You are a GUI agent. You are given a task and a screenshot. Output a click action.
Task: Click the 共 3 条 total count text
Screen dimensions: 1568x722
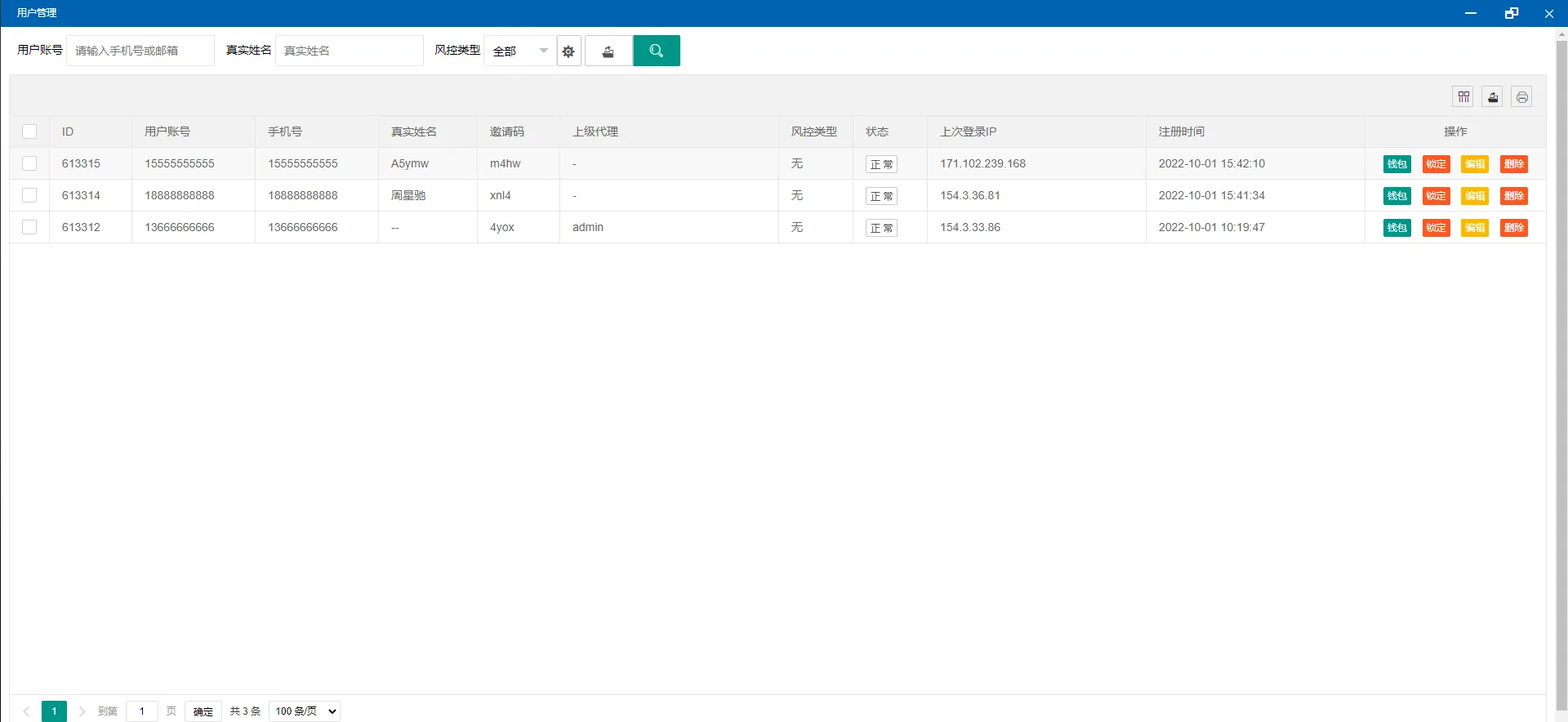click(245, 711)
